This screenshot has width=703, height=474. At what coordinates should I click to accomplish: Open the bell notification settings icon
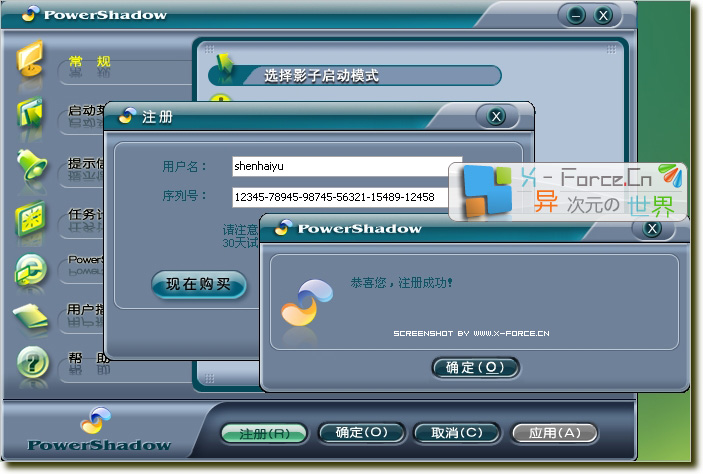31,165
